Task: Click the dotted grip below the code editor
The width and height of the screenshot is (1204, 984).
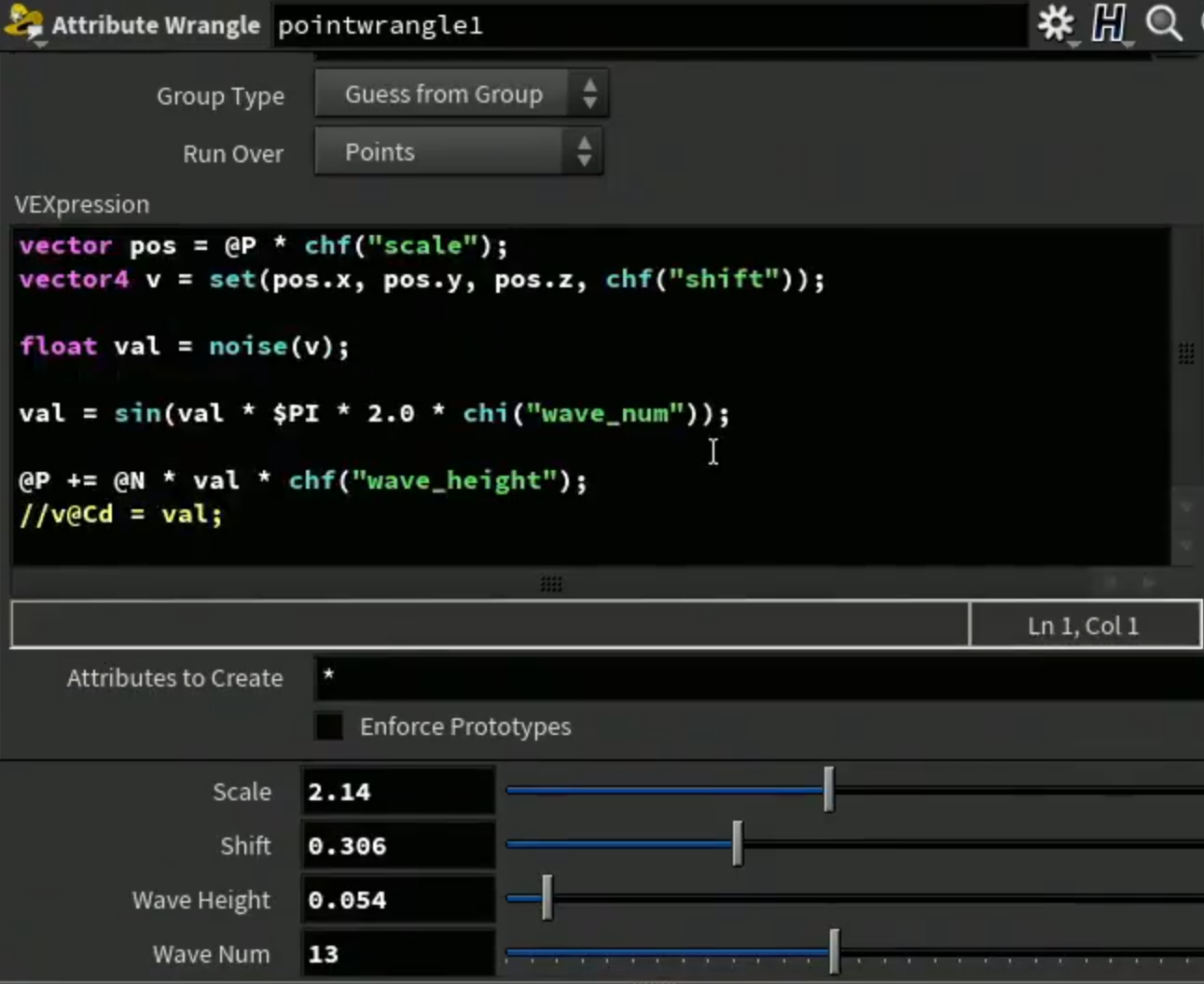Action: [551, 584]
